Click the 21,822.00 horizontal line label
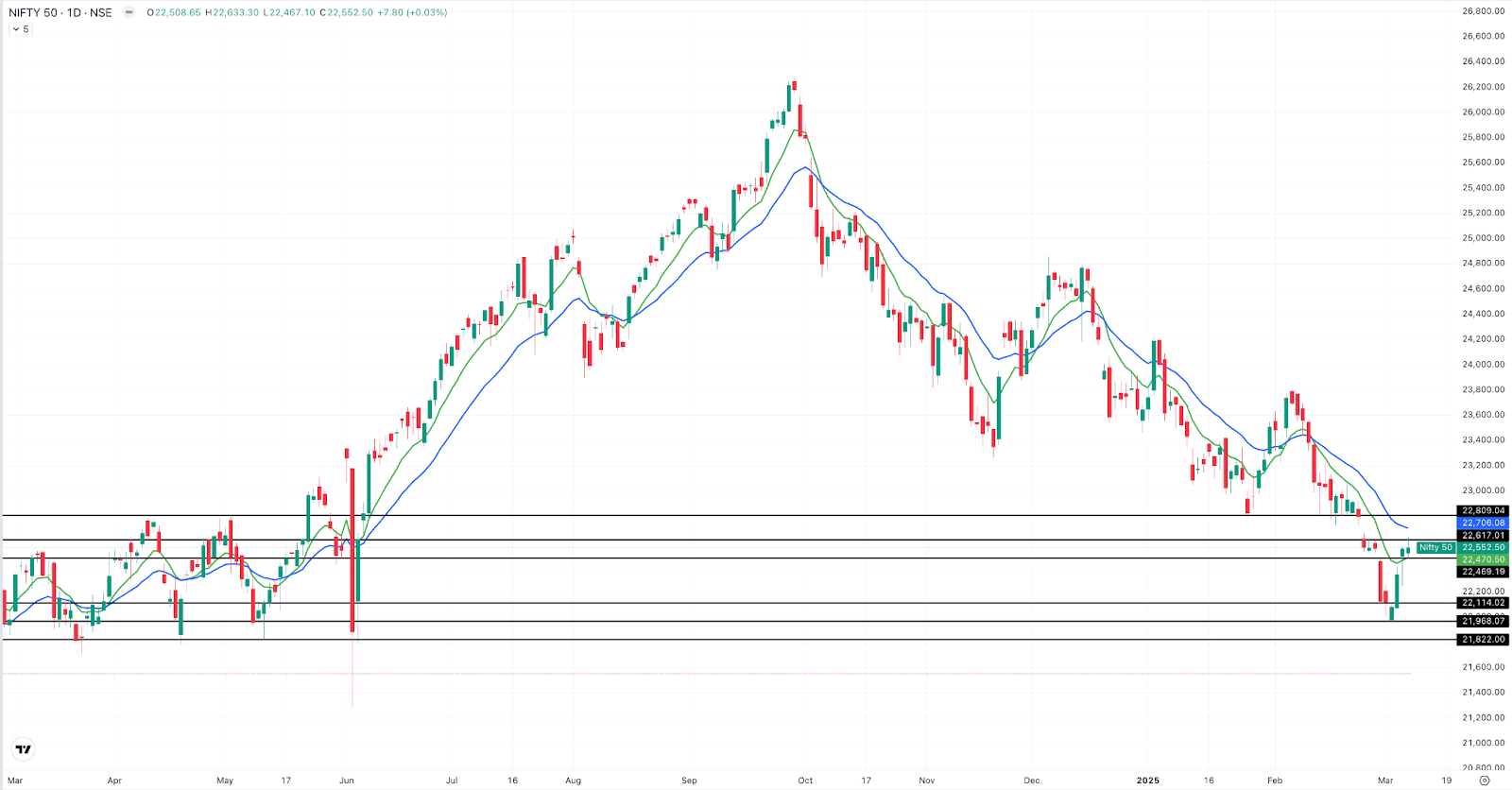The width and height of the screenshot is (1512, 790). click(x=1483, y=640)
